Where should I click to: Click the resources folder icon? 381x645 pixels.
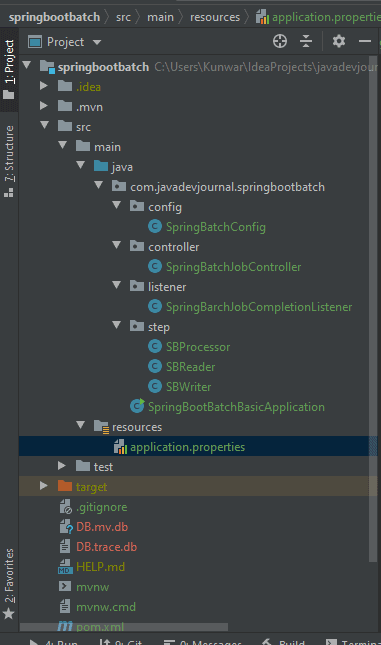101,427
